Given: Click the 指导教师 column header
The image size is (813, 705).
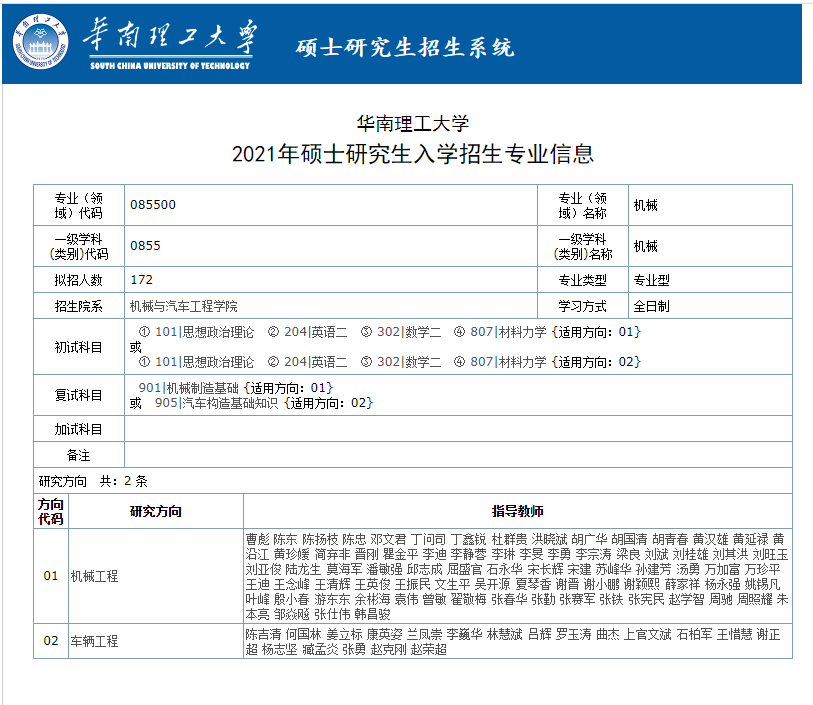Looking at the screenshot, I should (517, 511).
